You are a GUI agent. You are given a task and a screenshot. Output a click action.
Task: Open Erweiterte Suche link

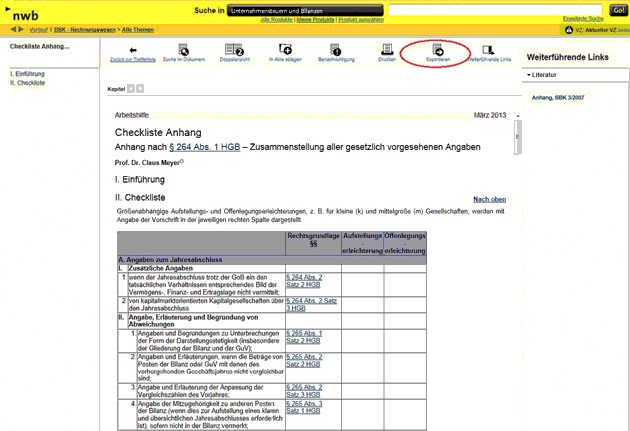click(x=585, y=20)
